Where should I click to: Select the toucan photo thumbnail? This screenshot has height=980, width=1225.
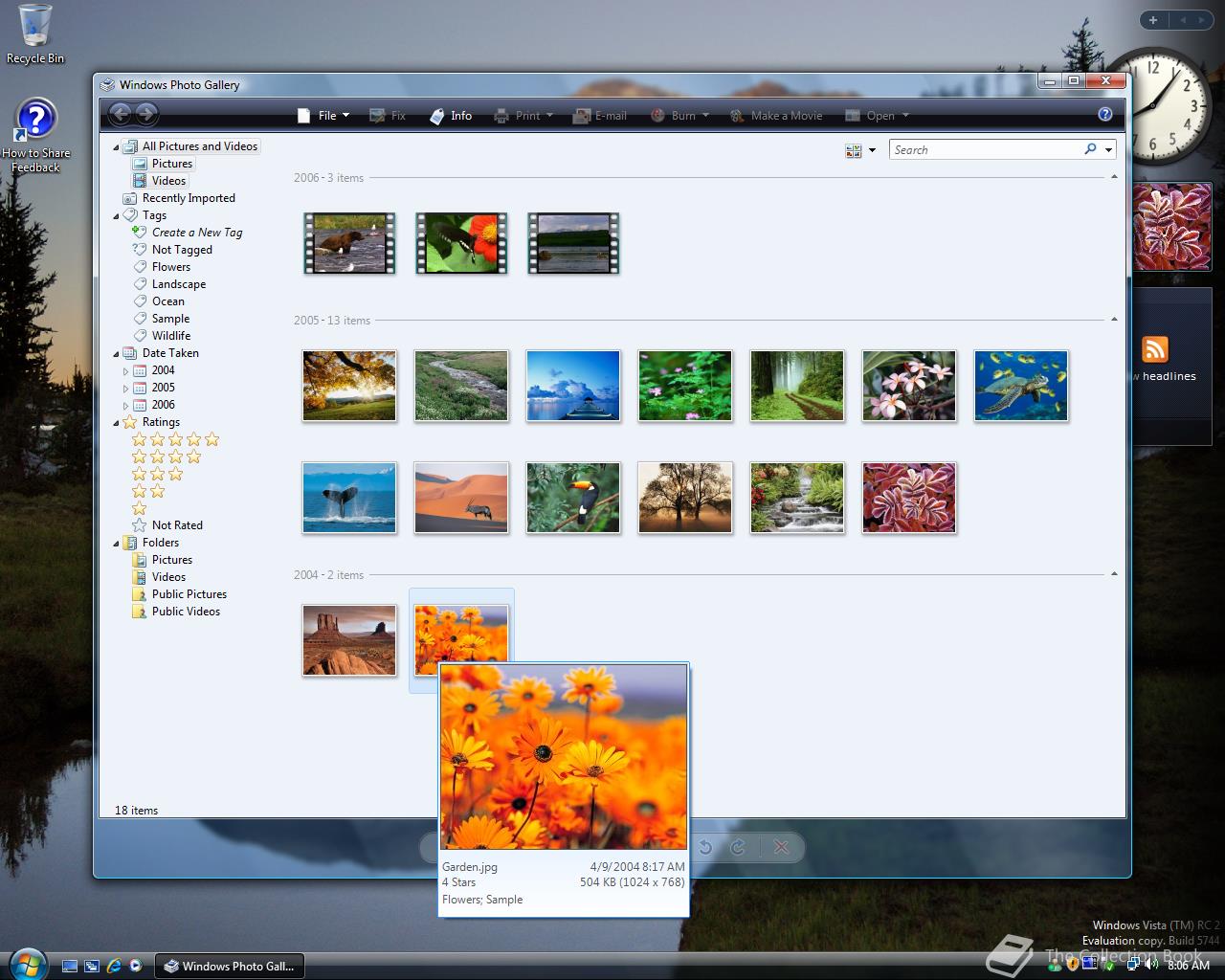[573, 498]
